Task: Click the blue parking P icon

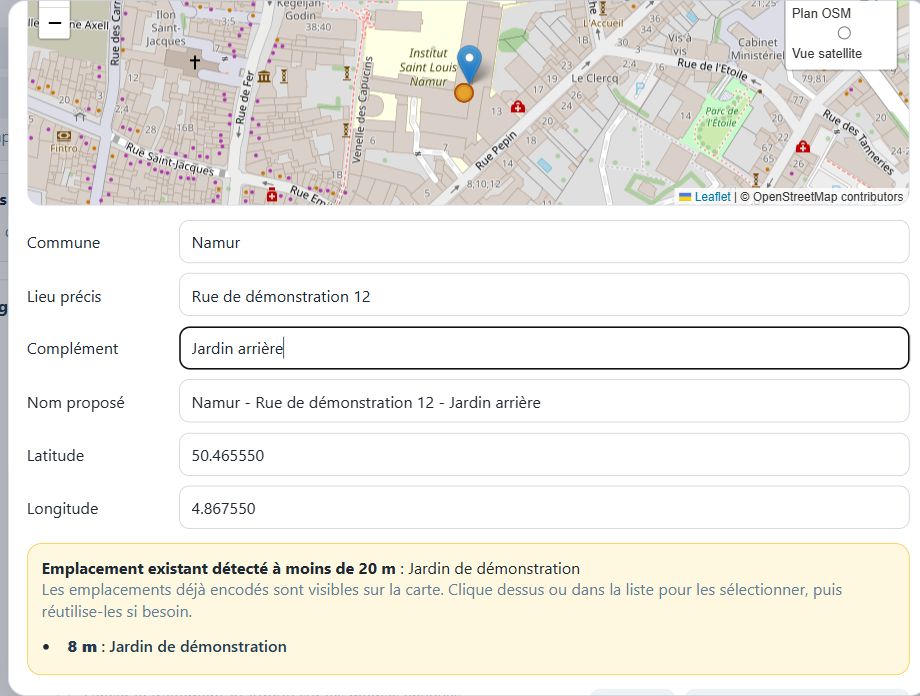Action: (x=640, y=89)
